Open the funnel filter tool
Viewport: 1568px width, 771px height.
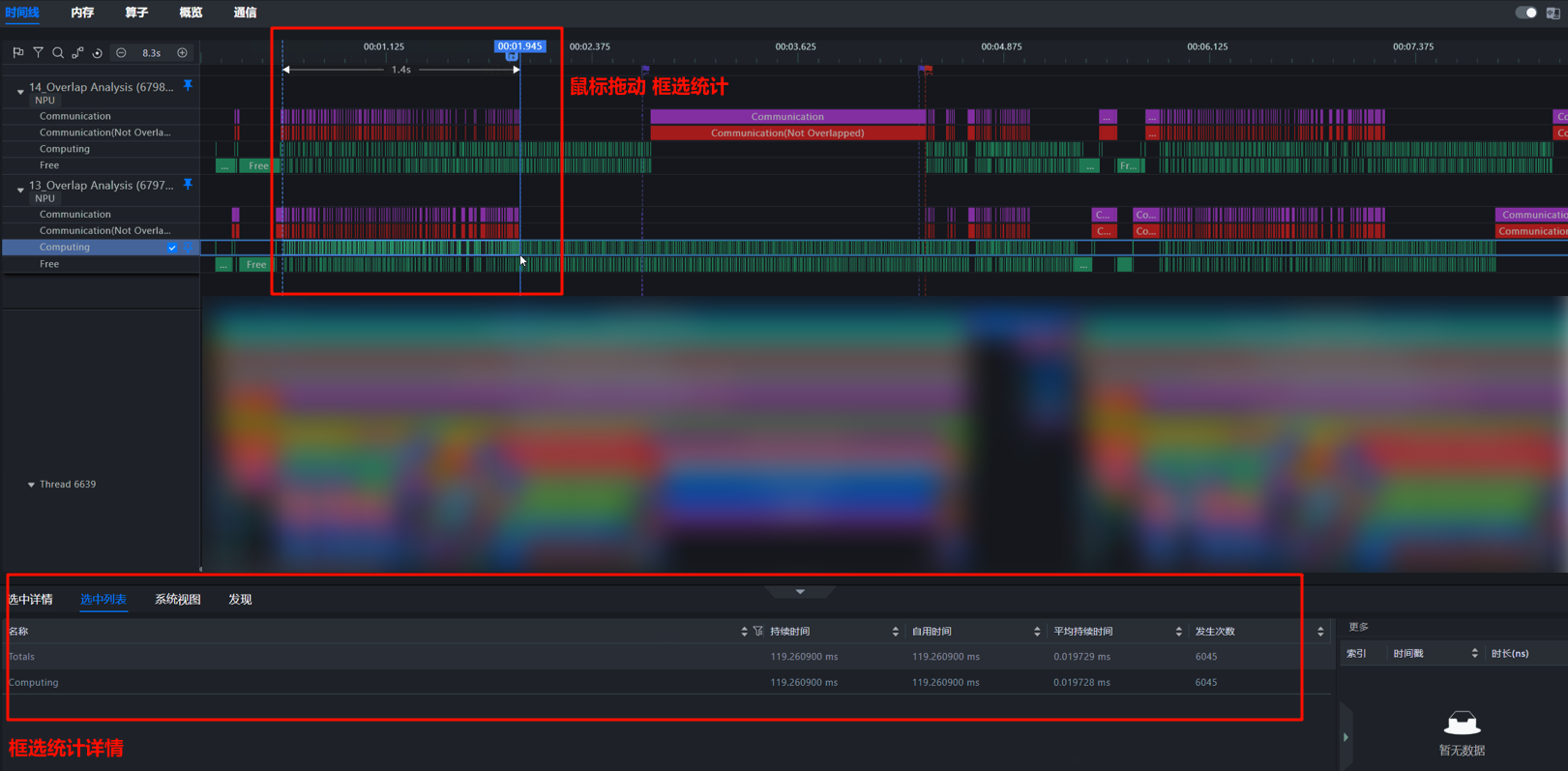coord(38,52)
